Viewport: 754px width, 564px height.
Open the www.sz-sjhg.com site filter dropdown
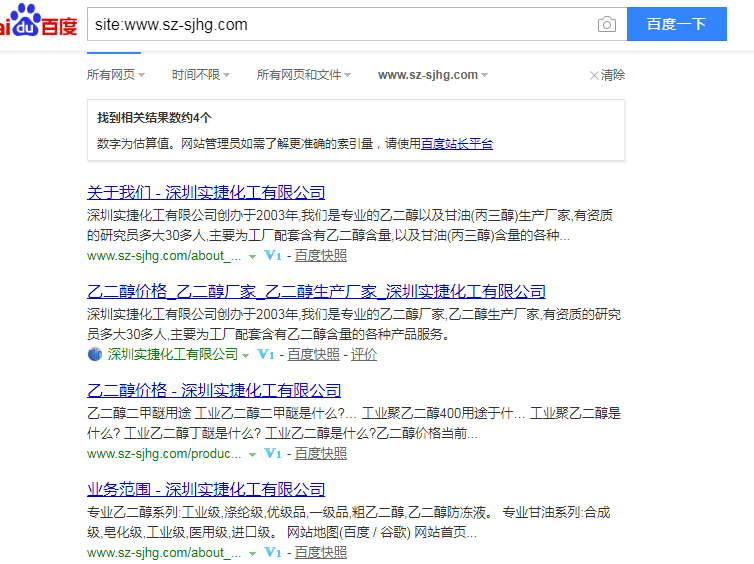point(433,75)
